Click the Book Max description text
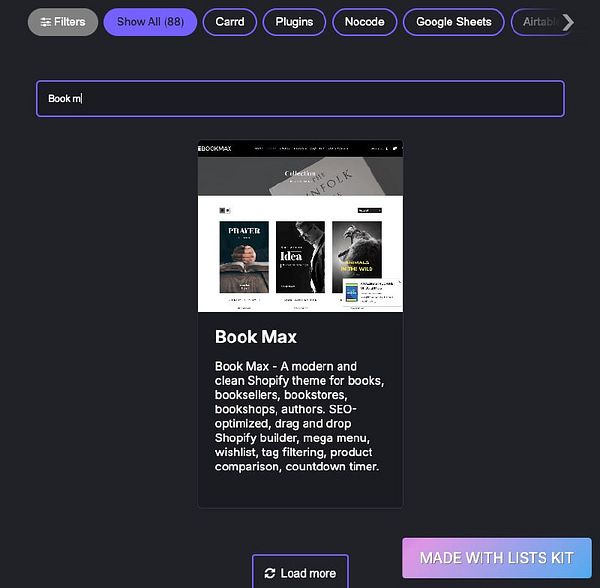Screen dimensions: 600x588 point(300,416)
